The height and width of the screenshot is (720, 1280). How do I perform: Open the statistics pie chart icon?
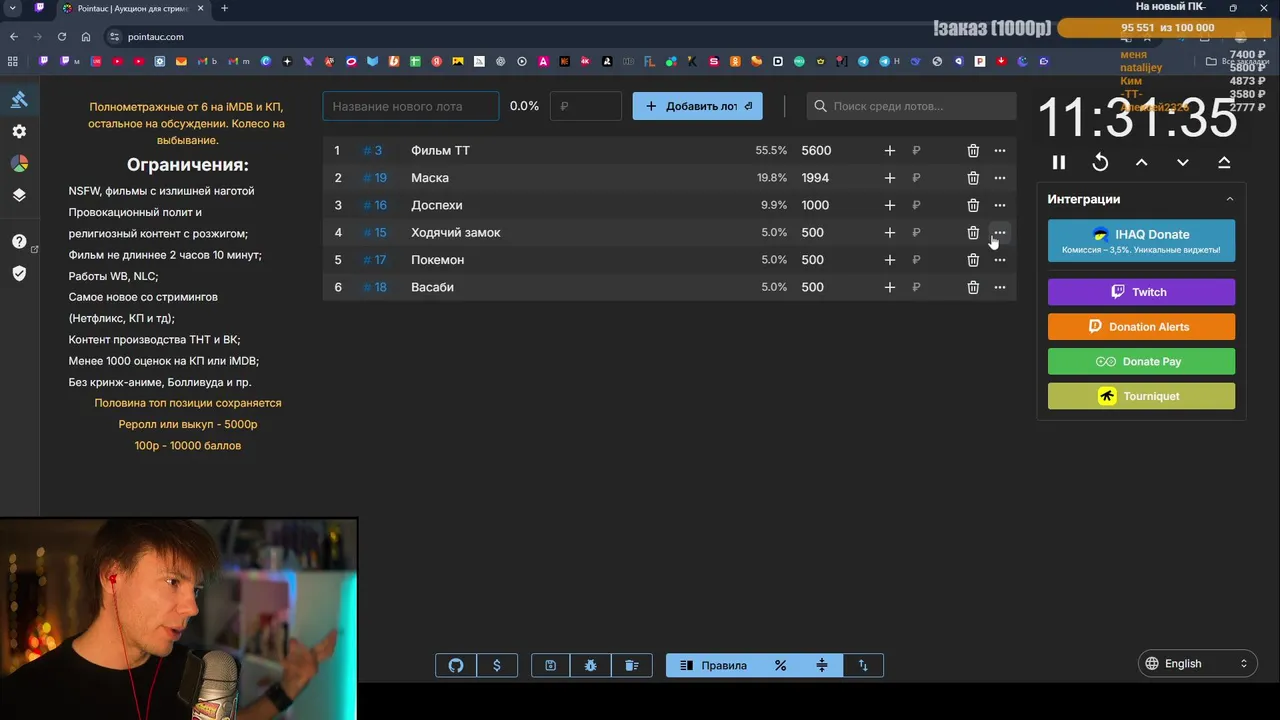(19, 163)
